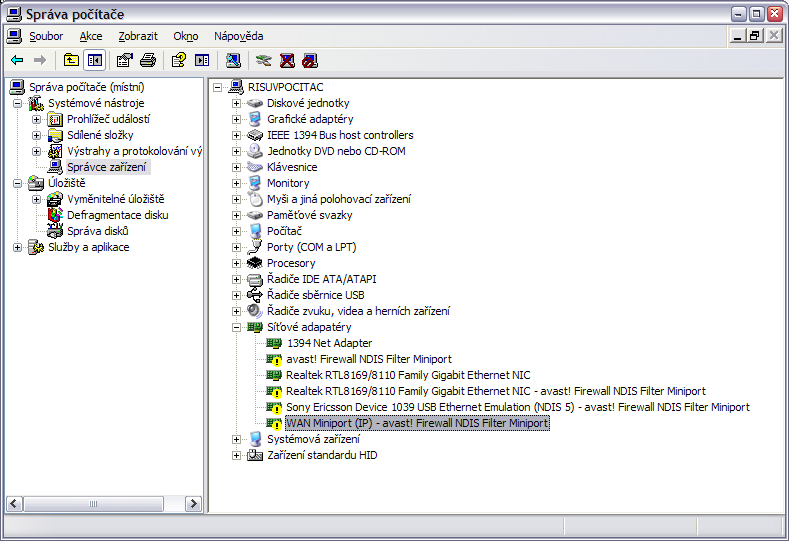This screenshot has height=541, width=790.
Task: Collapse the Systémové nástroje tree node
Action: click(18, 103)
